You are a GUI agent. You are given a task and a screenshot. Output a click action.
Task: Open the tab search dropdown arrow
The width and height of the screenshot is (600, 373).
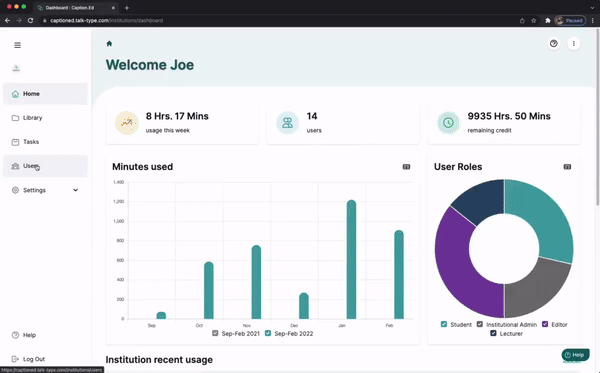(x=592, y=8)
